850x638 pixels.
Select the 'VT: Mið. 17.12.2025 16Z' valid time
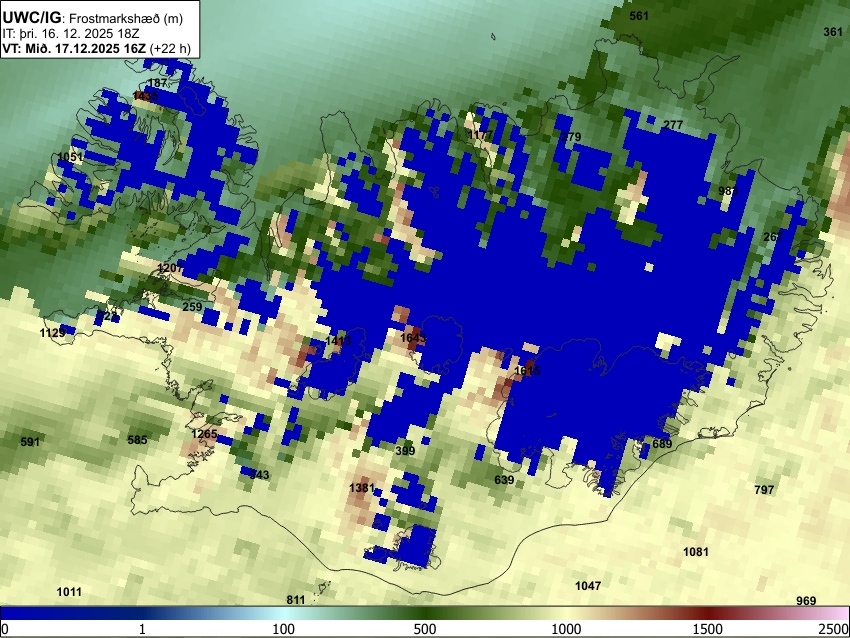tap(74, 48)
